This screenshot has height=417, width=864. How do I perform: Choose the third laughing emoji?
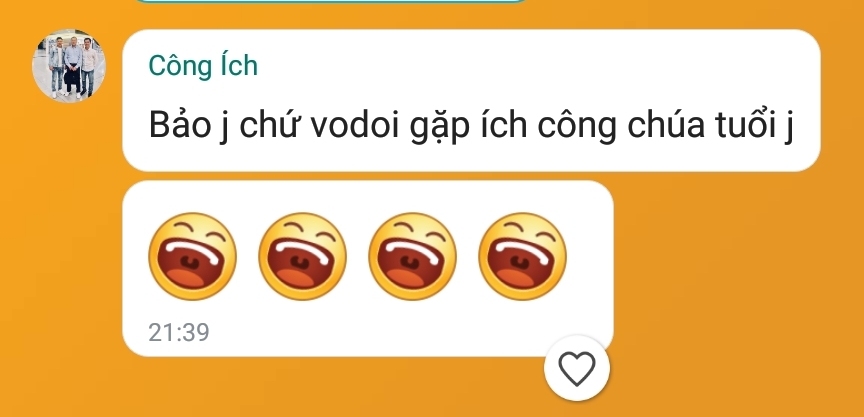coord(412,256)
